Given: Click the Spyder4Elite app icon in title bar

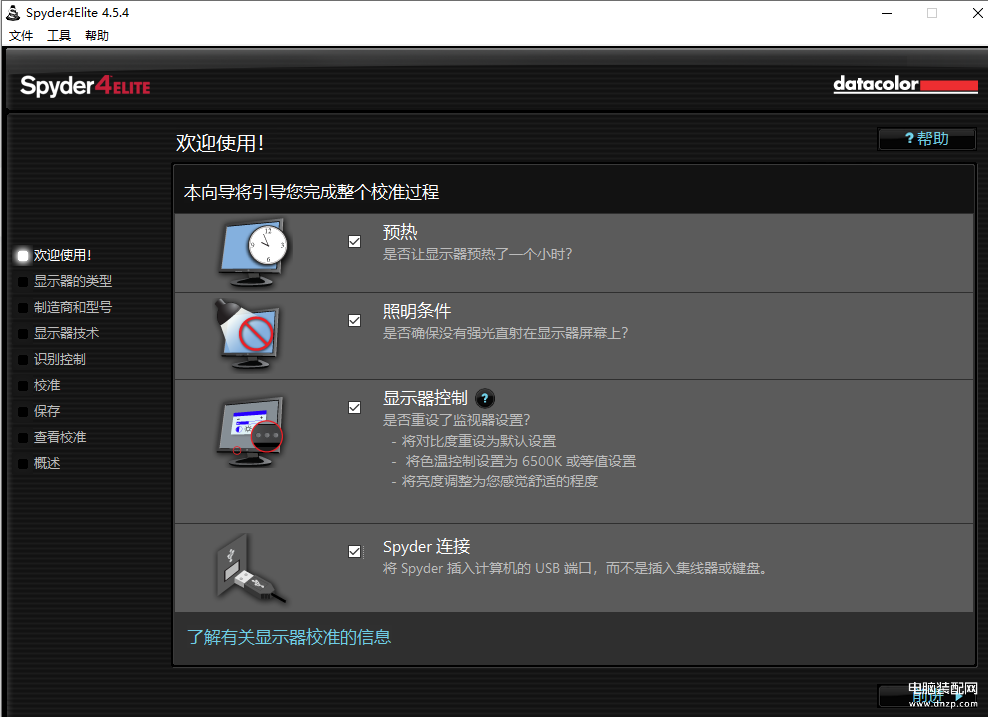Looking at the screenshot, I should point(13,13).
